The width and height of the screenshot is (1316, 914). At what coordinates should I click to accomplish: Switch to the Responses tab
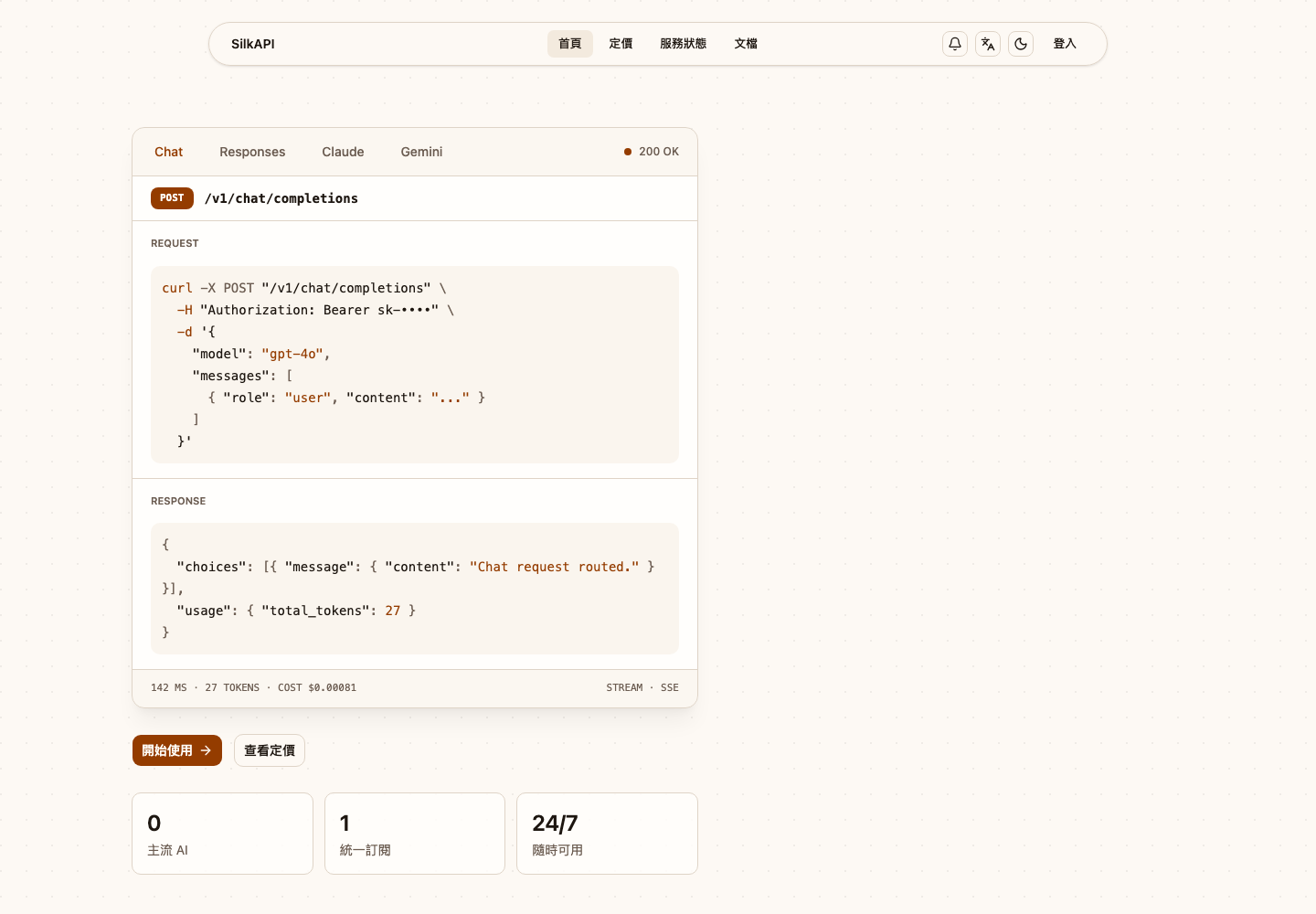(x=252, y=152)
